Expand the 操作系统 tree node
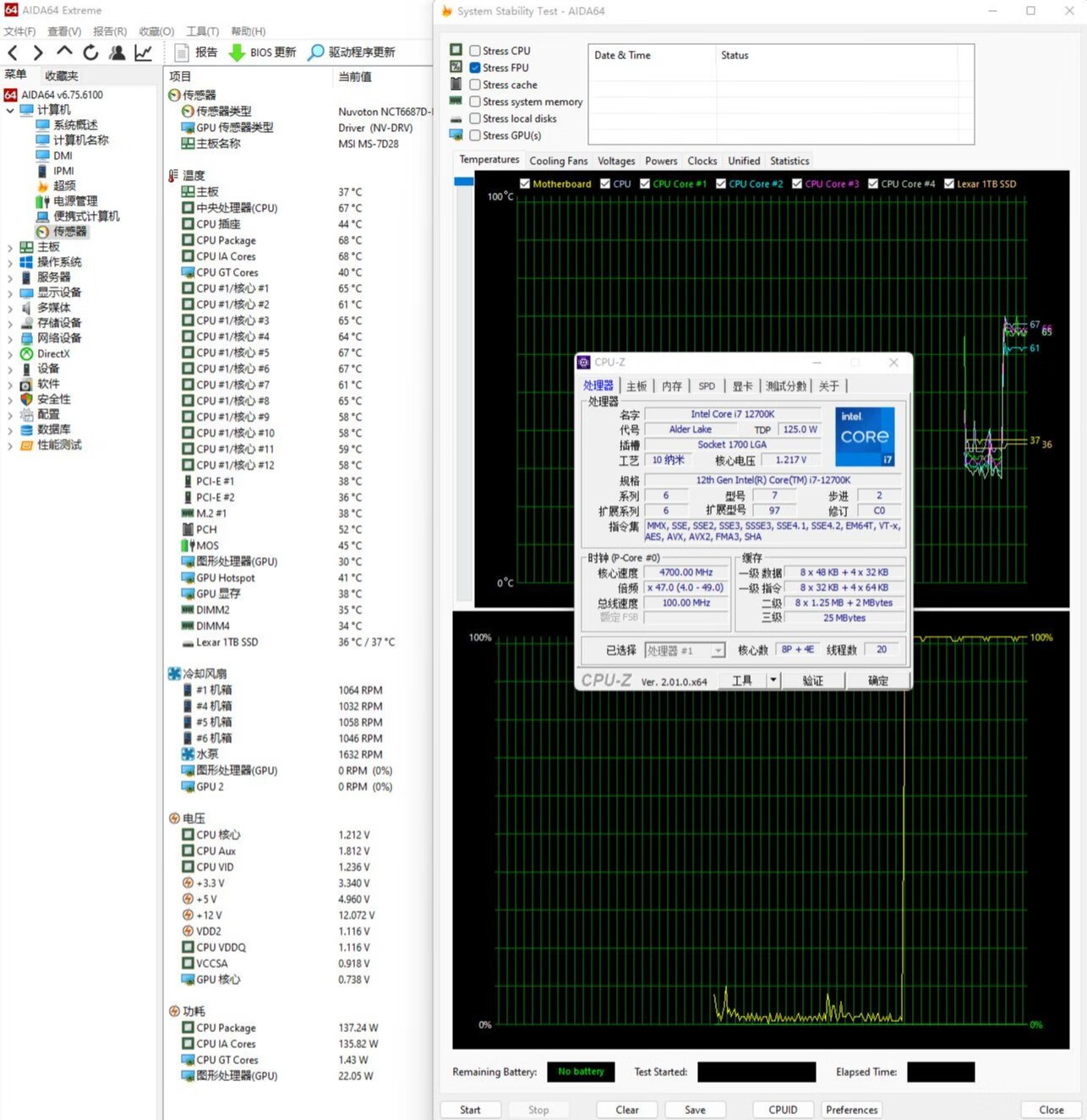Screen dimensions: 1087x1120 click(9, 263)
